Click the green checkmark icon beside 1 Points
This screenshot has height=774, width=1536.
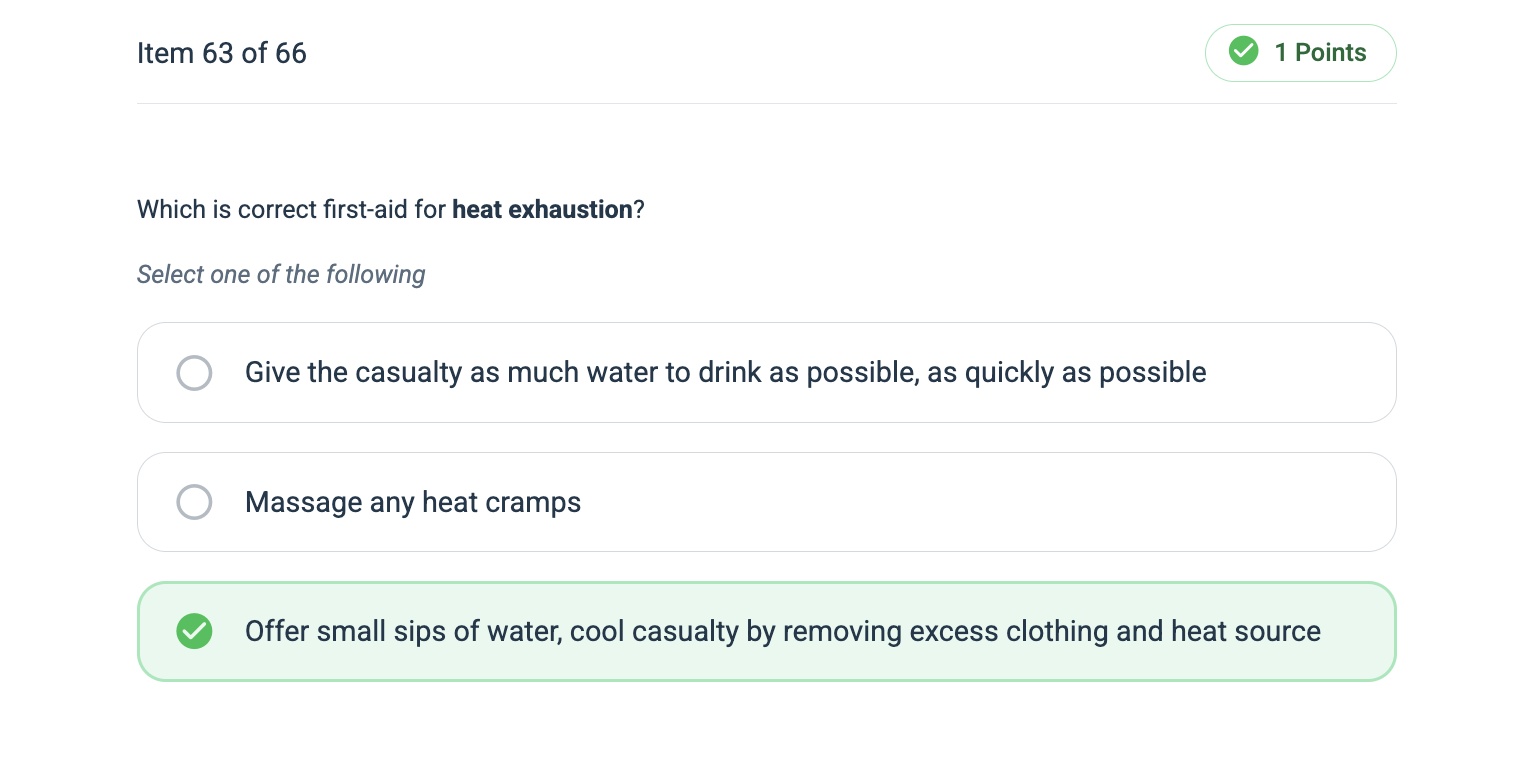point(1243,52)
